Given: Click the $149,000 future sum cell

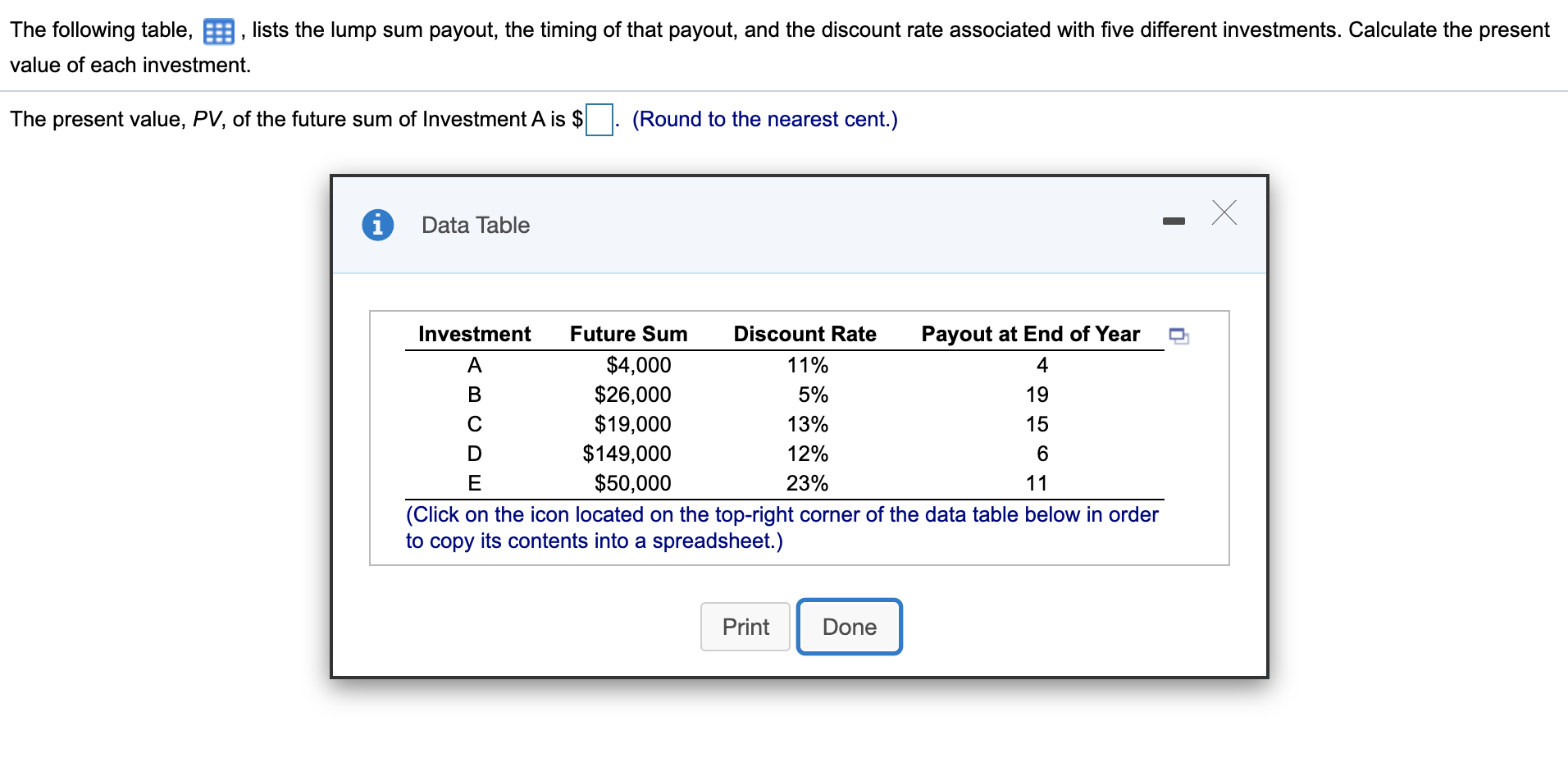Looking at the screenshot, I should [x=627, y=454].
